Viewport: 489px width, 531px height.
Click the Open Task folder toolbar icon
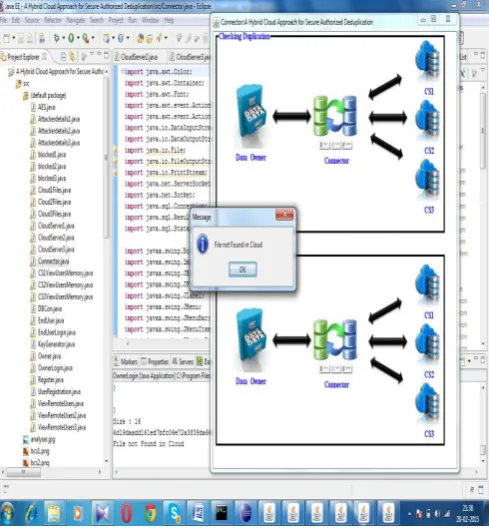click(x=149, y=38)
